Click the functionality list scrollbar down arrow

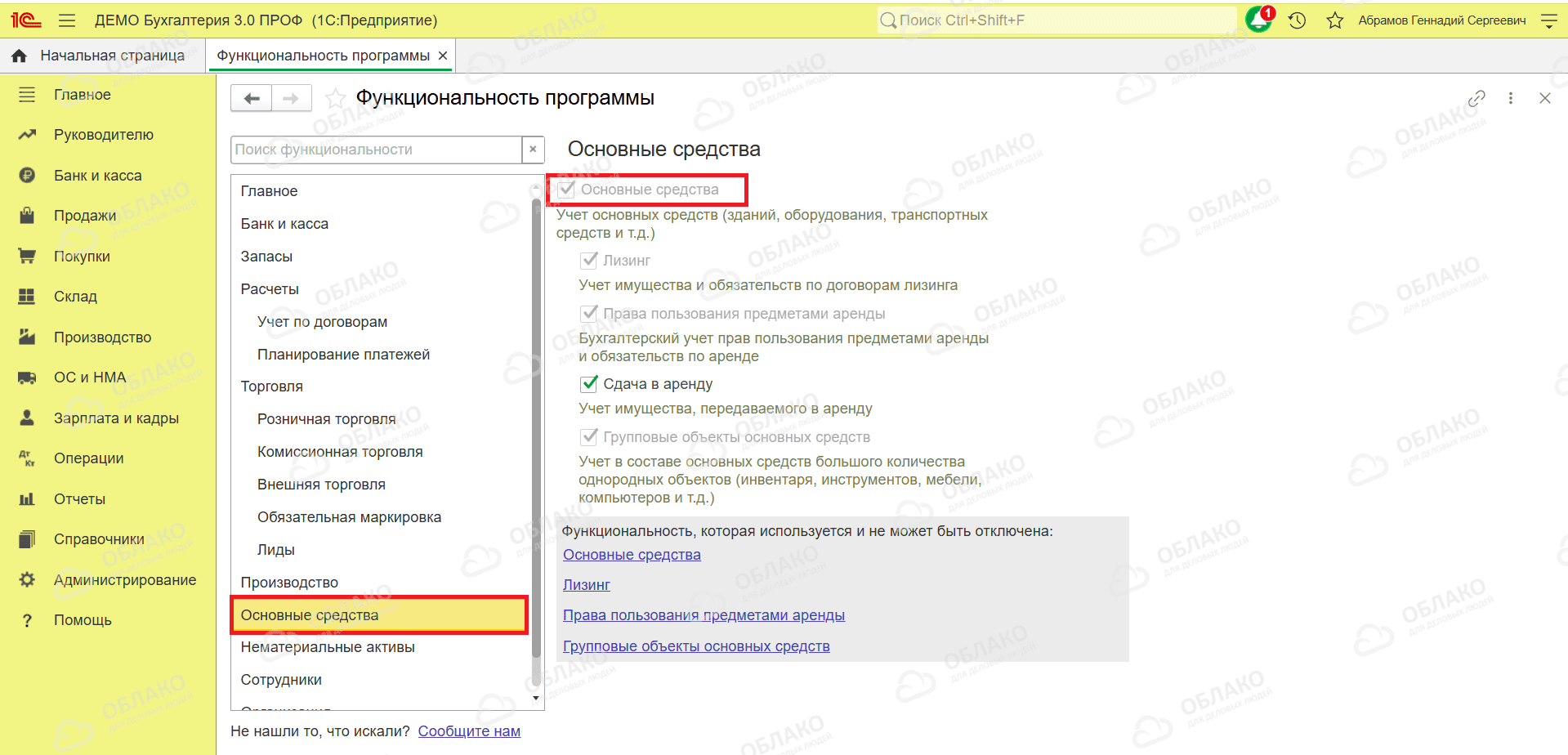(x=536, y=699)
